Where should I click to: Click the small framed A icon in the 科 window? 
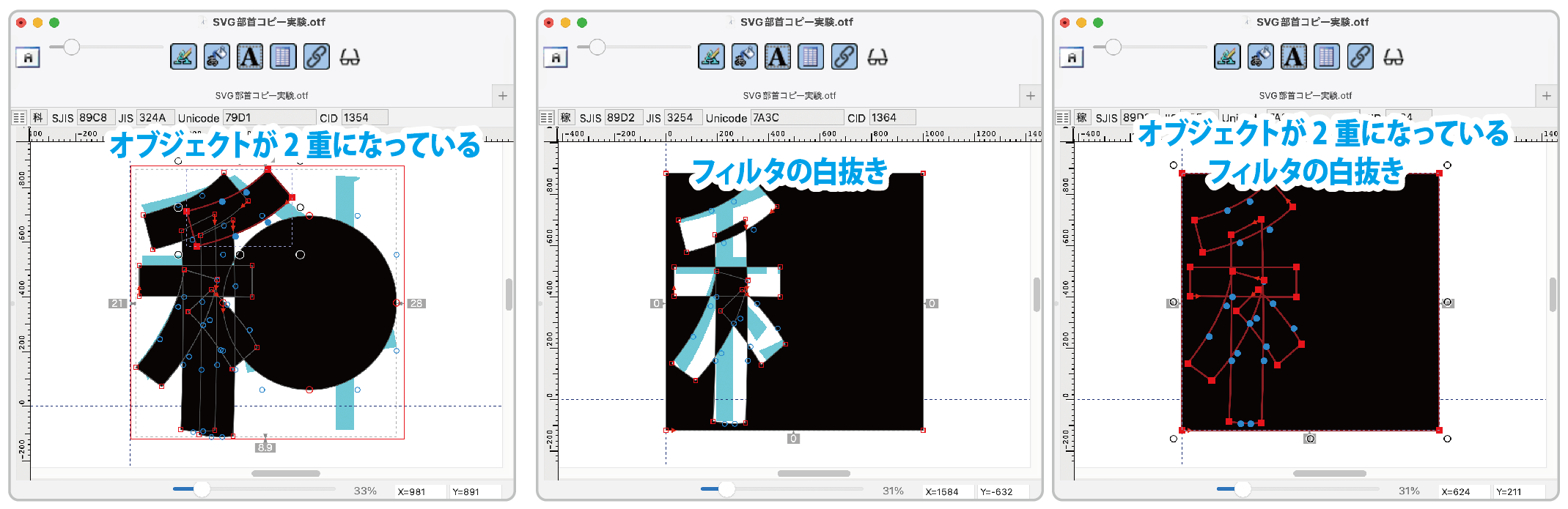point(28,57)
